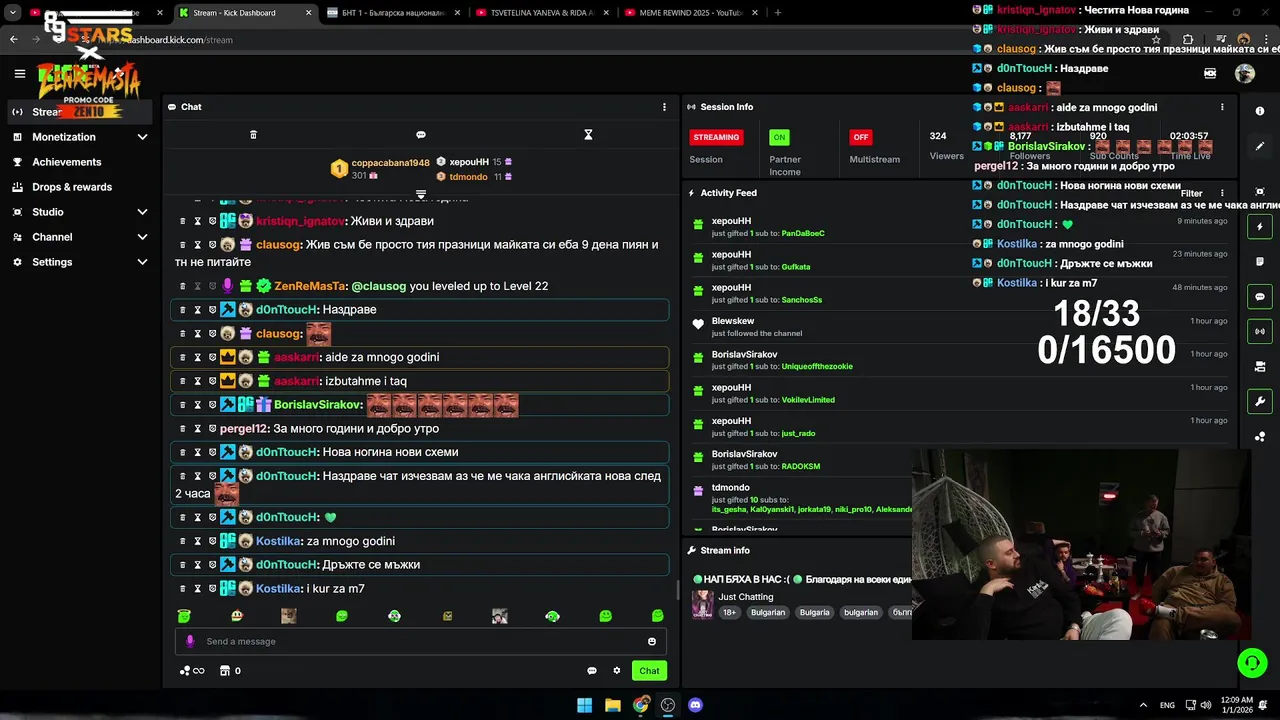Open Windows Start menu

[x=584, y=705]
